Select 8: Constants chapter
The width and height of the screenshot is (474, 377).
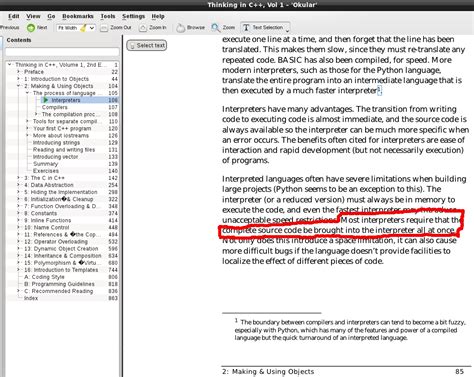click(x=40, y=213)
